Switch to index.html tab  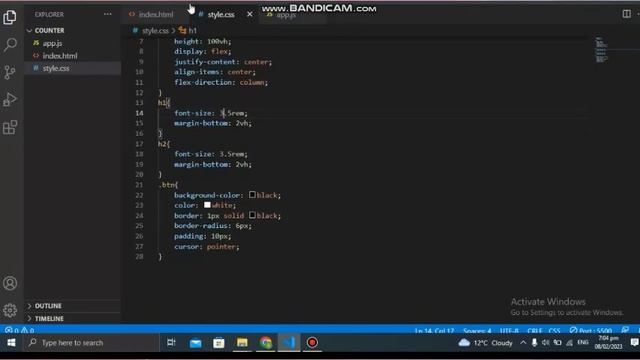coord(156,15)
